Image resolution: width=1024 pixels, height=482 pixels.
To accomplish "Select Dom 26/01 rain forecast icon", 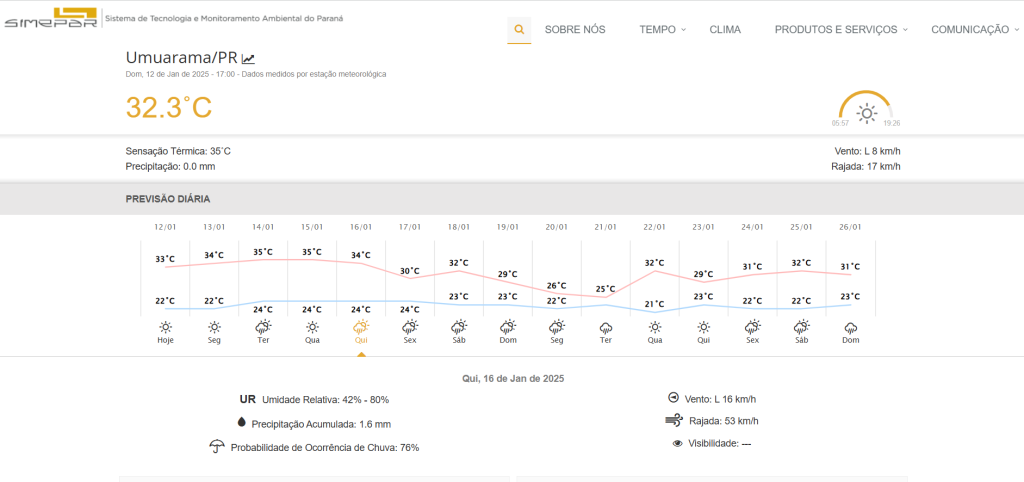I will click(x=851, y=327).
